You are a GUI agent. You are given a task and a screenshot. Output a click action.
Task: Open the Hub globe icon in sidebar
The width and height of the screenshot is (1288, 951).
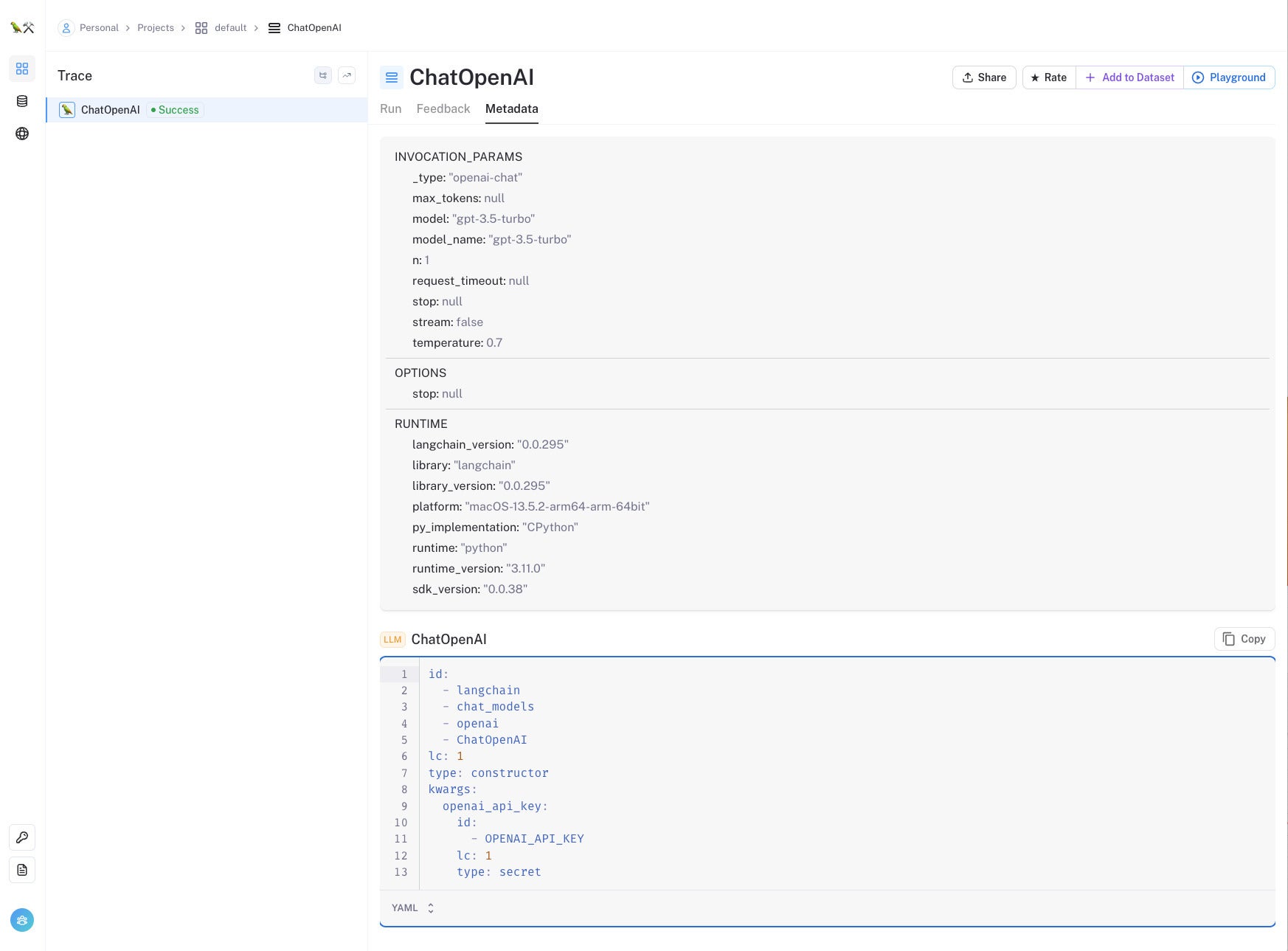point(22,134)
